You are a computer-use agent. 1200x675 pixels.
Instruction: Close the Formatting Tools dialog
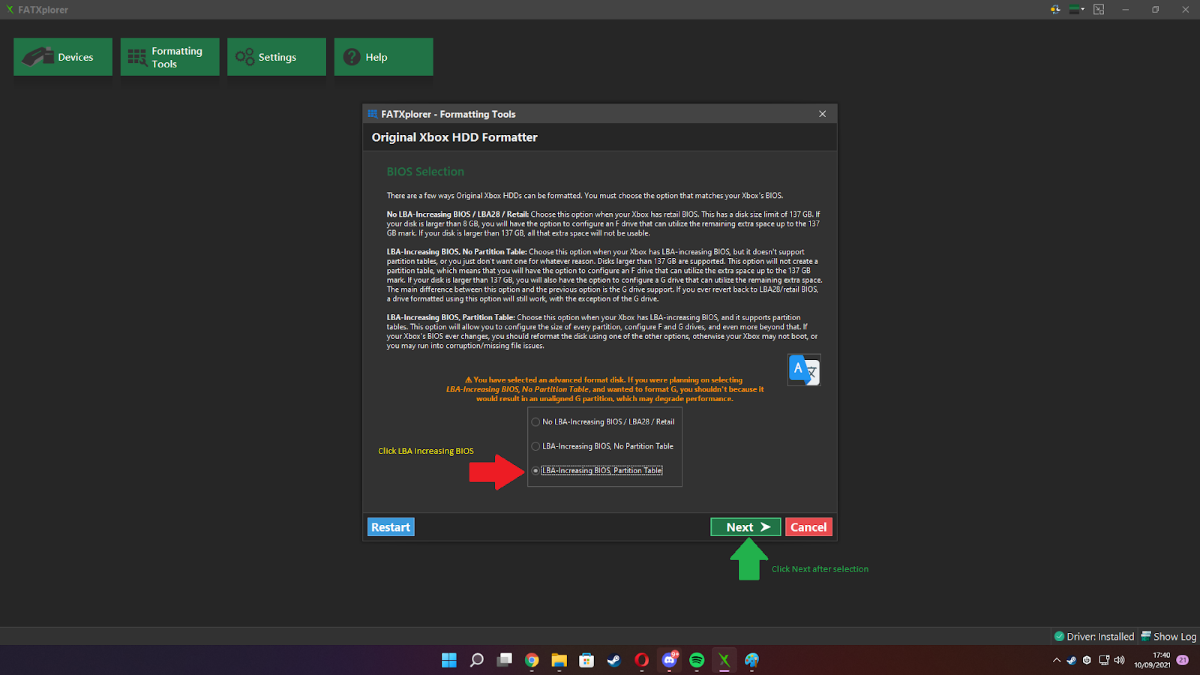[x=822, y=114]
